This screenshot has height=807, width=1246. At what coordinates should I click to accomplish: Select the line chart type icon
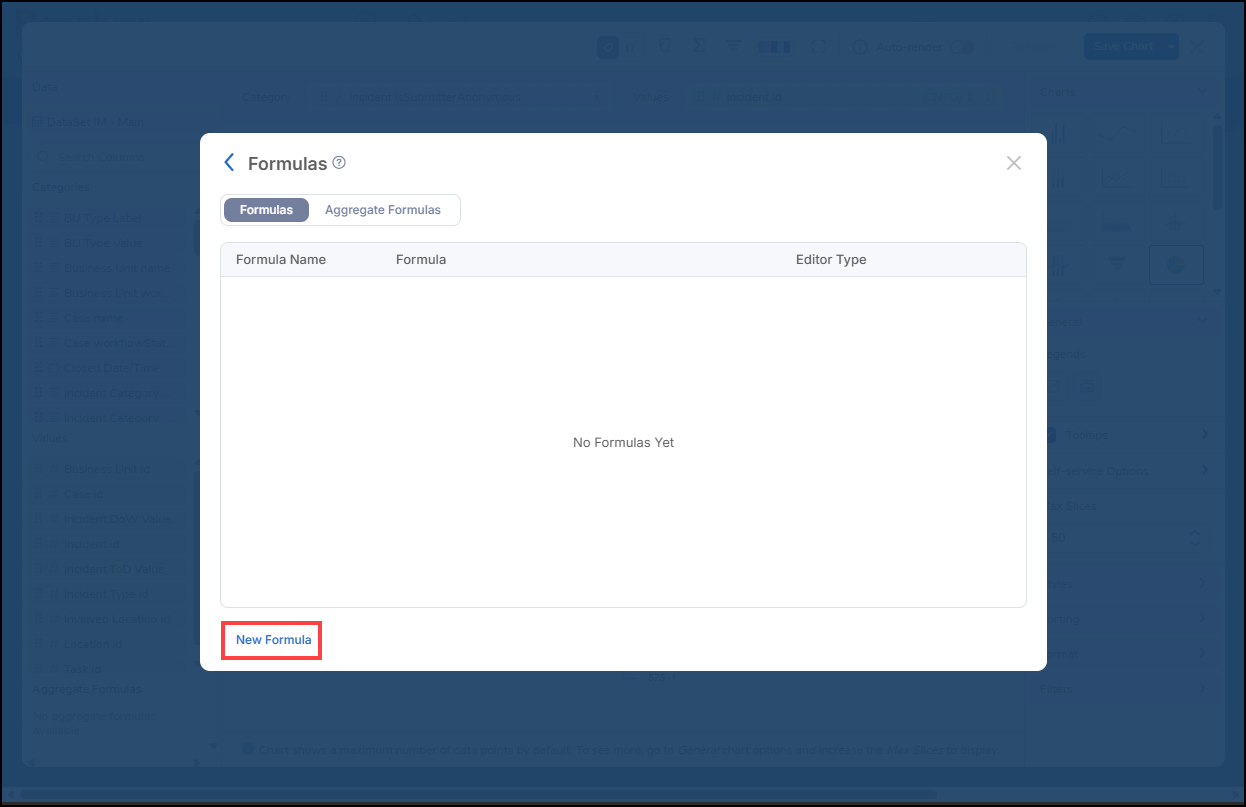[x=1118, y=133]
